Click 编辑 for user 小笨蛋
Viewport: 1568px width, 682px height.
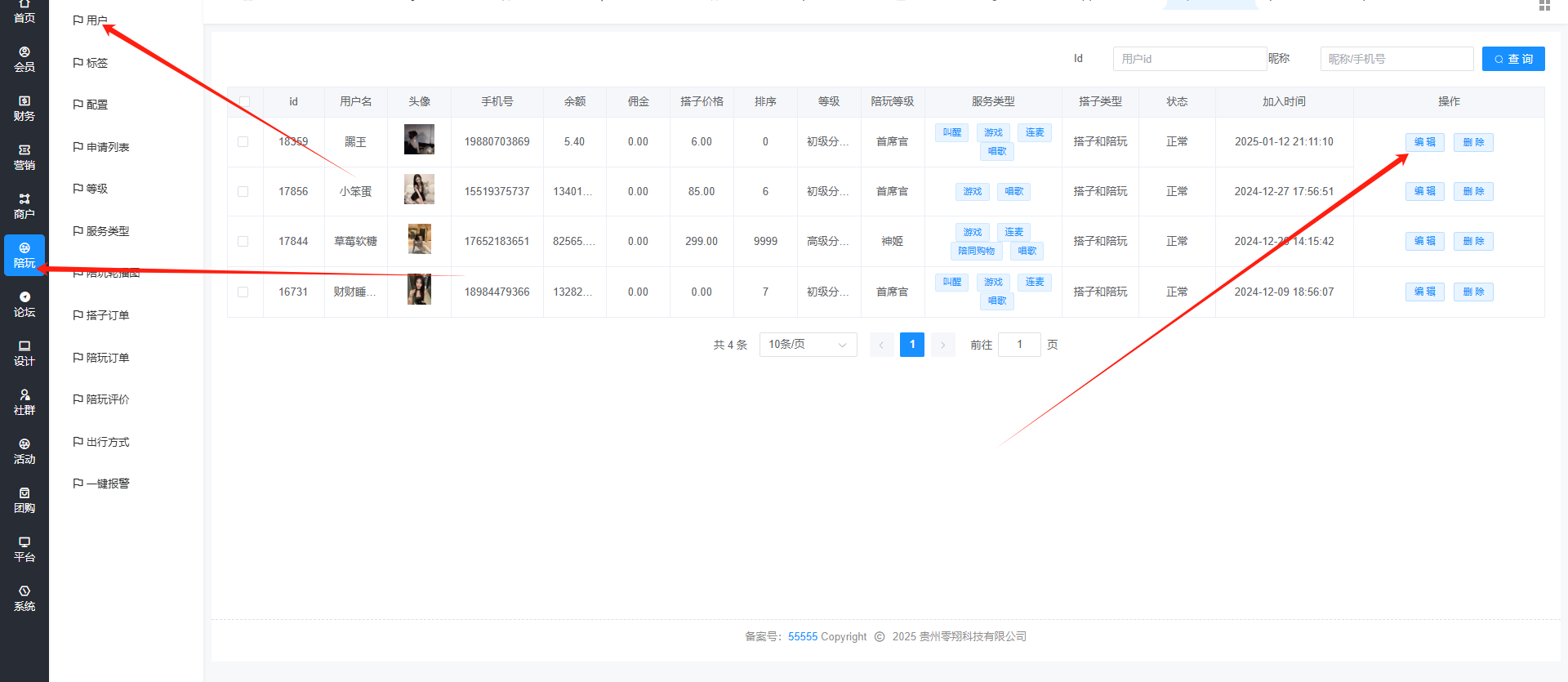1424,191
